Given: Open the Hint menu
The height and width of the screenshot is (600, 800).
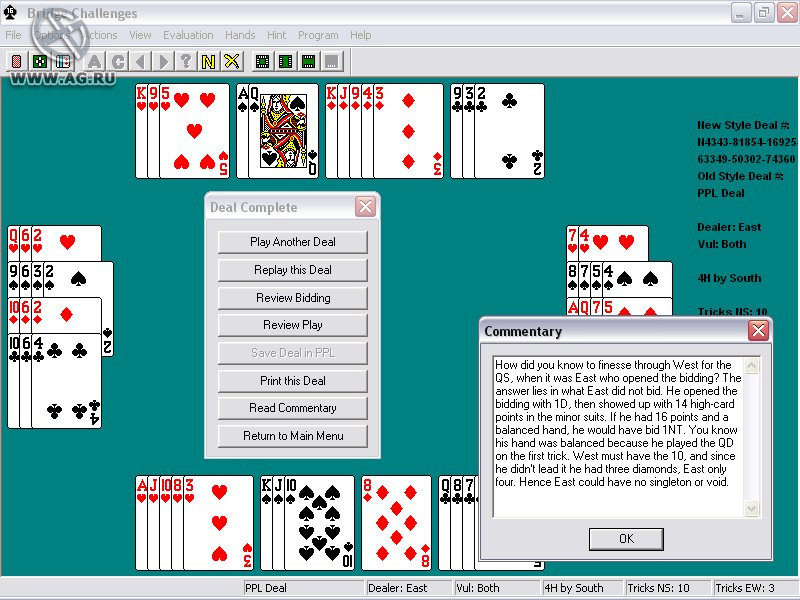Looking at the screenshot, I should click(x=276, y=35).
